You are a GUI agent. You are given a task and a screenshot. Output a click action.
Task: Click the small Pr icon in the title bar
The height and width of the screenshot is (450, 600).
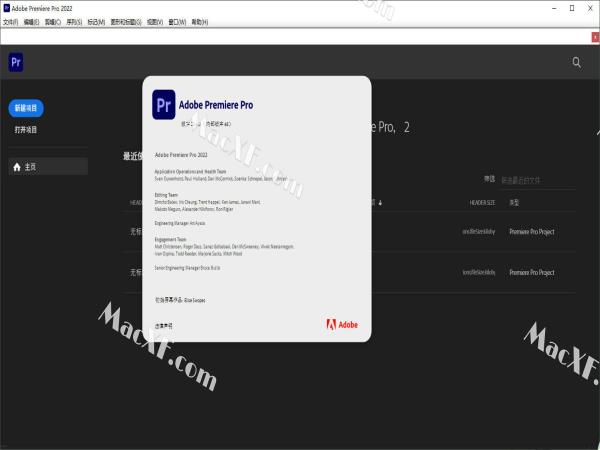(x=7, y=7)
